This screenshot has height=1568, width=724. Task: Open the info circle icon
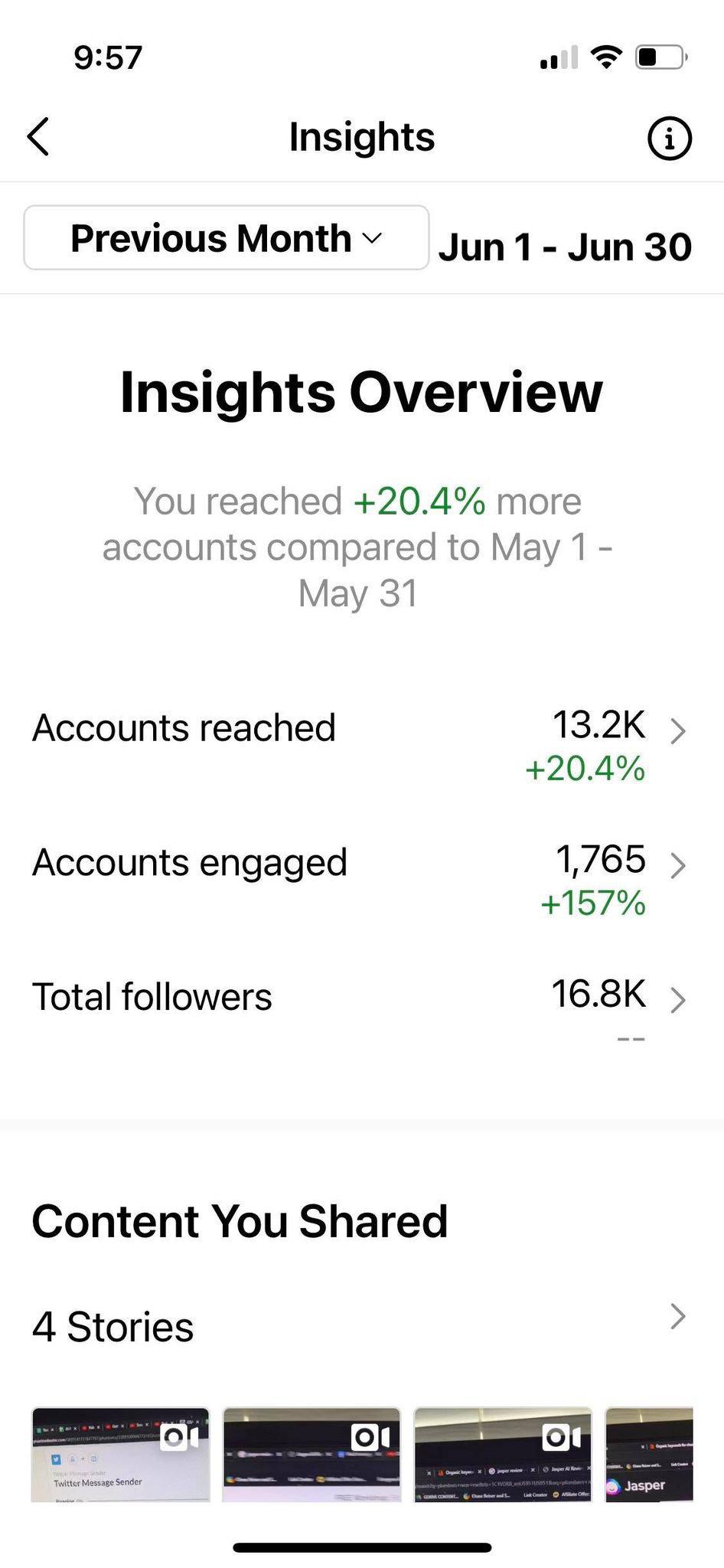(670, 138)
